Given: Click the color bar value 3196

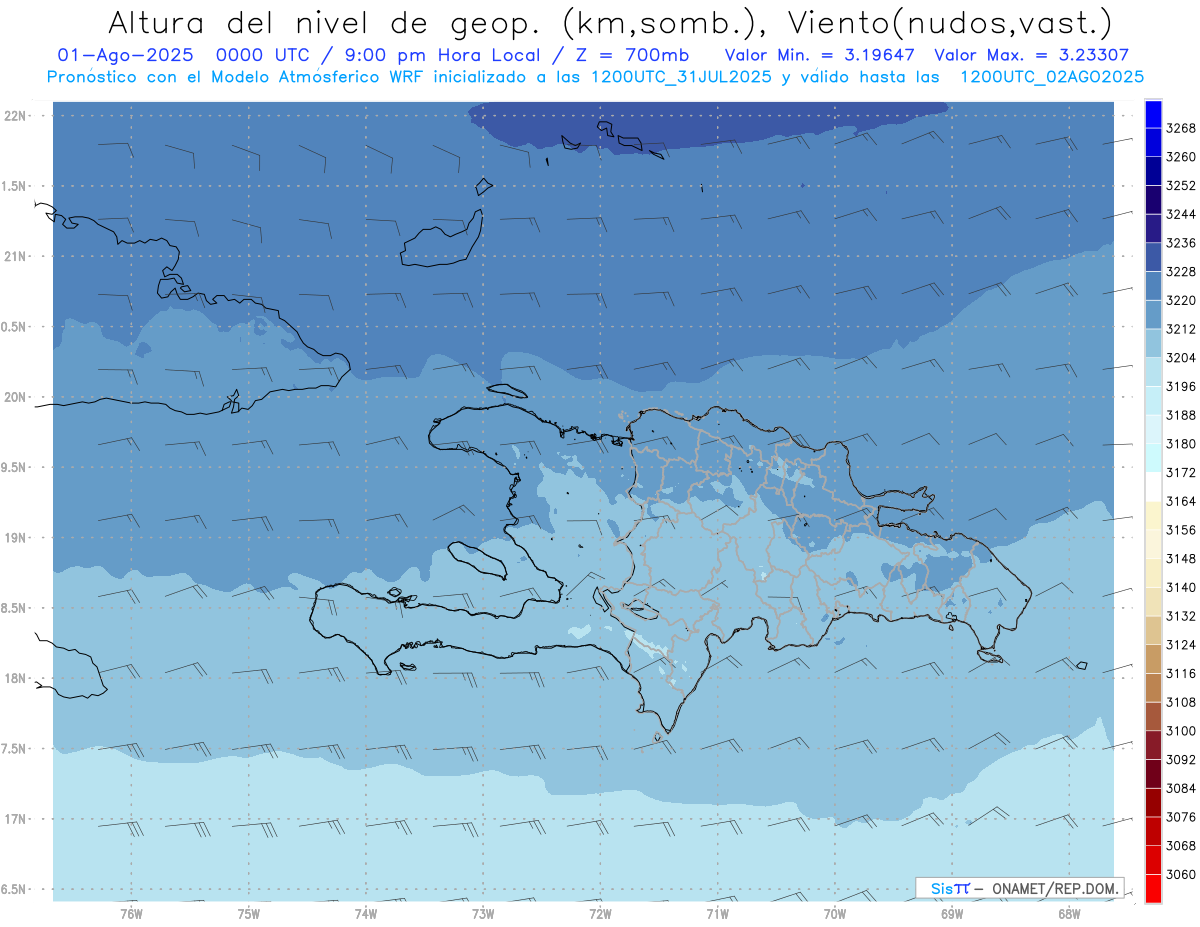Looking at the screenshot, I should coord(1182,387).
